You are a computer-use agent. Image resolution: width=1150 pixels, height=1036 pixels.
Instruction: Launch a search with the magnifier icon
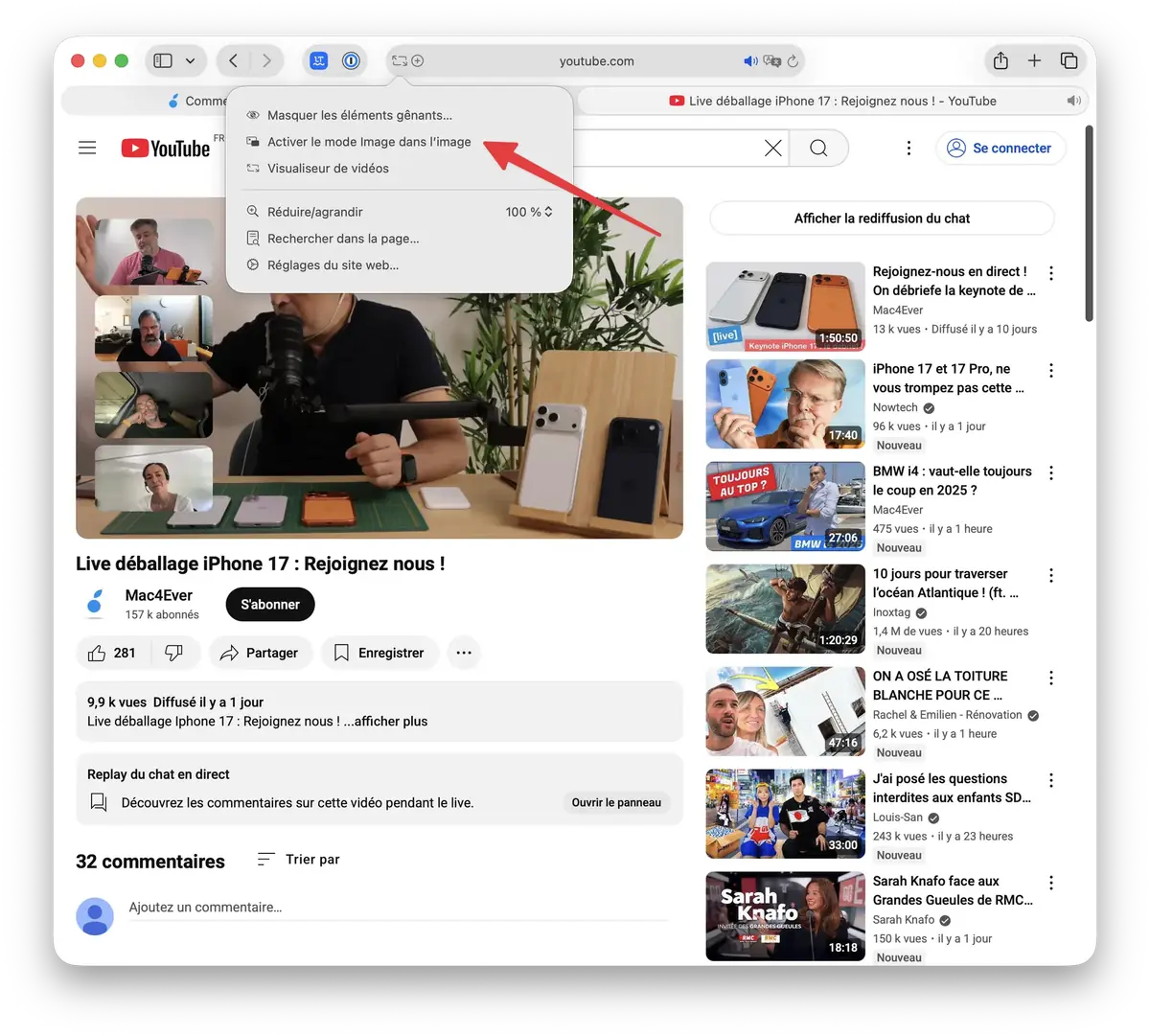pos(817,148)
